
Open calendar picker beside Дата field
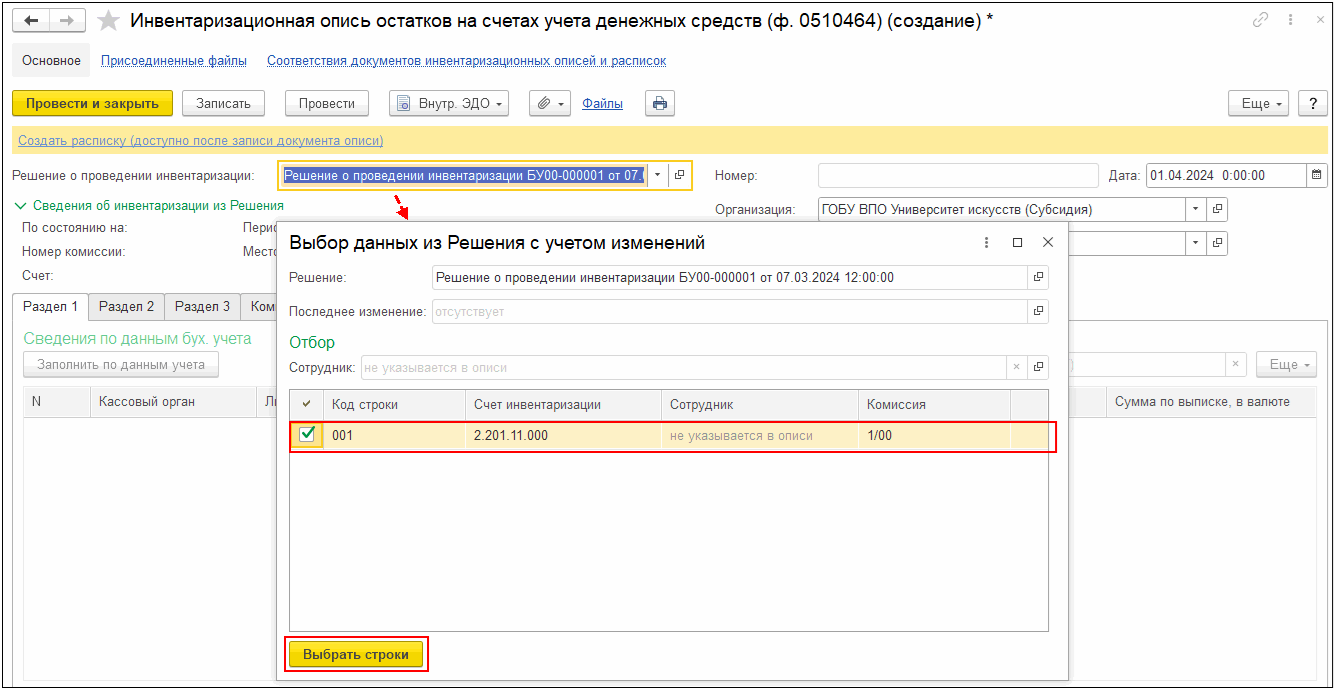1316,175
